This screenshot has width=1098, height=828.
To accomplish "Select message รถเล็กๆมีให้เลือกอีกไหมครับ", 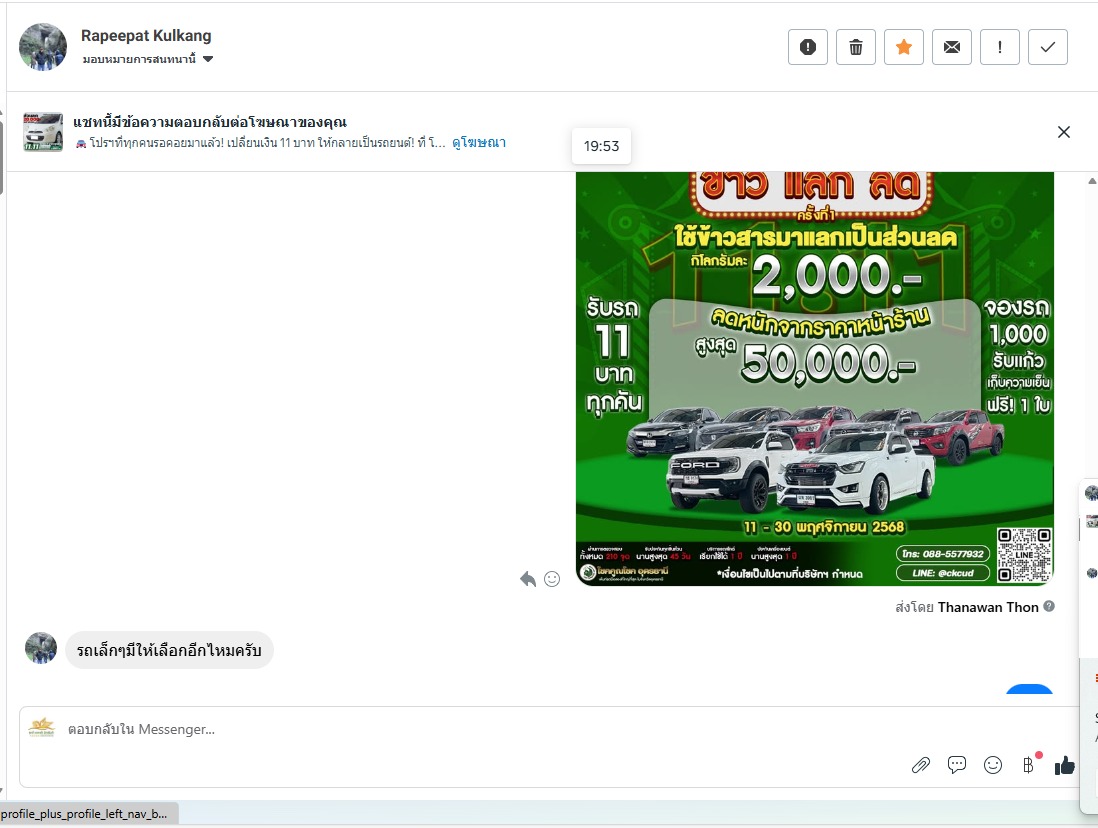I will point(169,650).
